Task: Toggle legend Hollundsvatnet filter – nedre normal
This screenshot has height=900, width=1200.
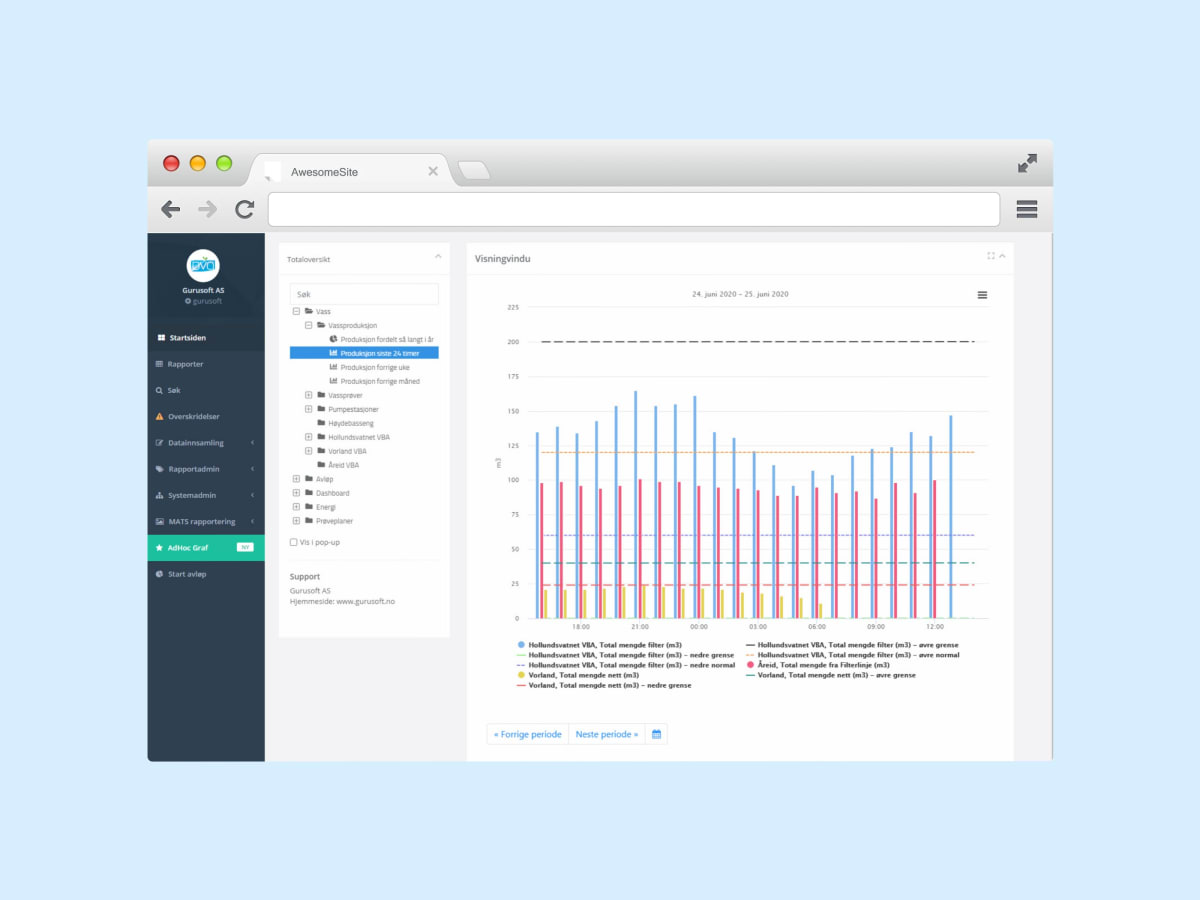Action: click(626, 665)
